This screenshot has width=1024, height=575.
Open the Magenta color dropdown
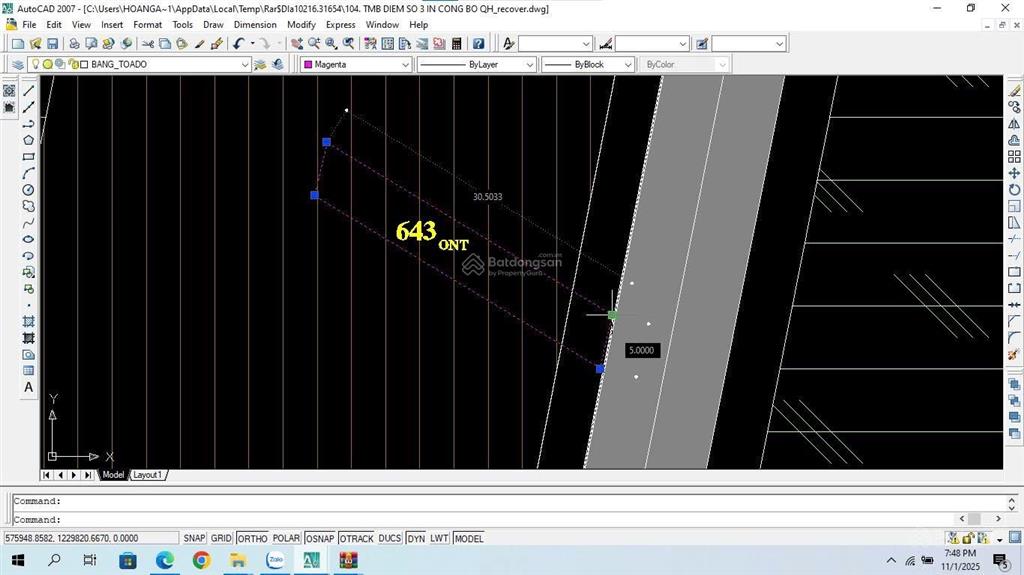[405, 64]
